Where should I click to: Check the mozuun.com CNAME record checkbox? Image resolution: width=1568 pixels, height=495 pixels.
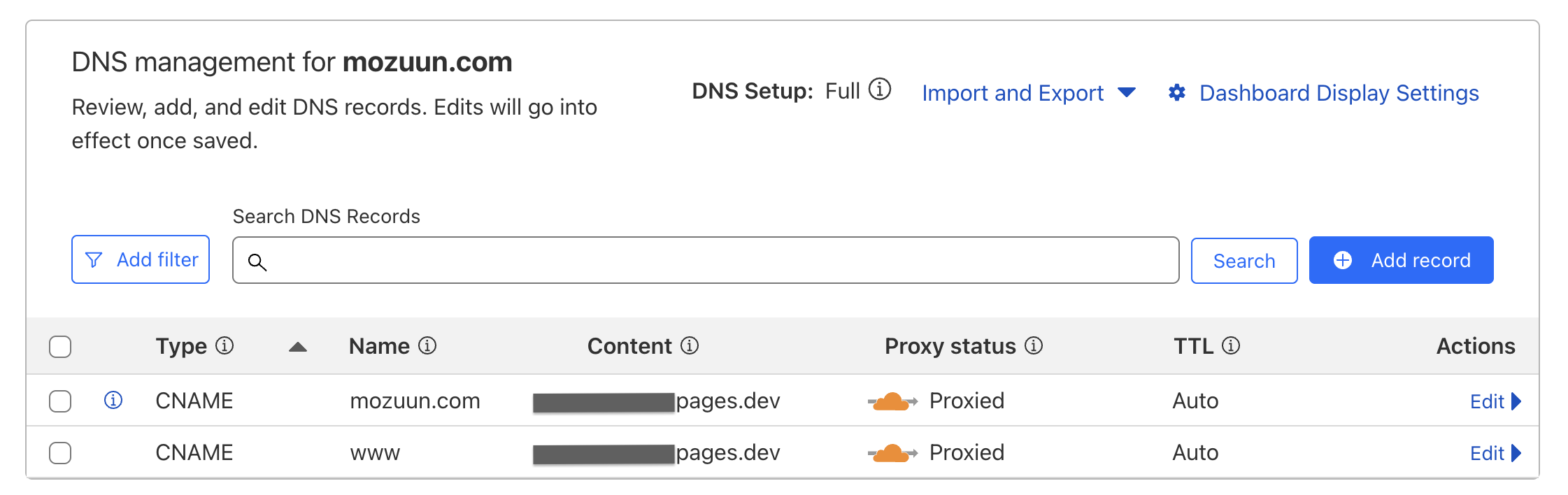coord(60,401)
